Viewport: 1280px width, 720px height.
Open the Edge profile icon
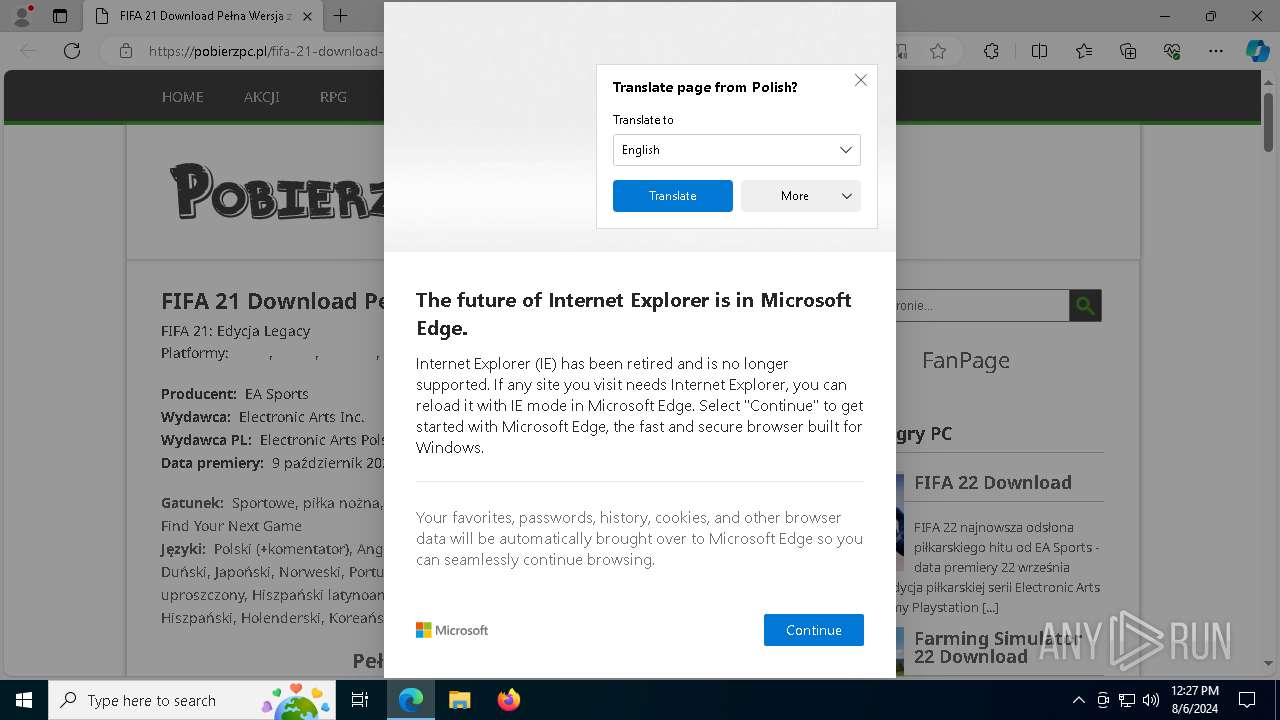coord(21,16)
